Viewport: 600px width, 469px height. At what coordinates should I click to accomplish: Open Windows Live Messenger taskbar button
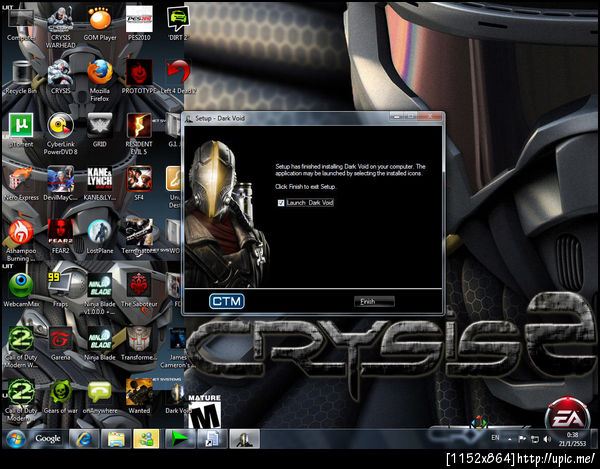click(146, 439)
